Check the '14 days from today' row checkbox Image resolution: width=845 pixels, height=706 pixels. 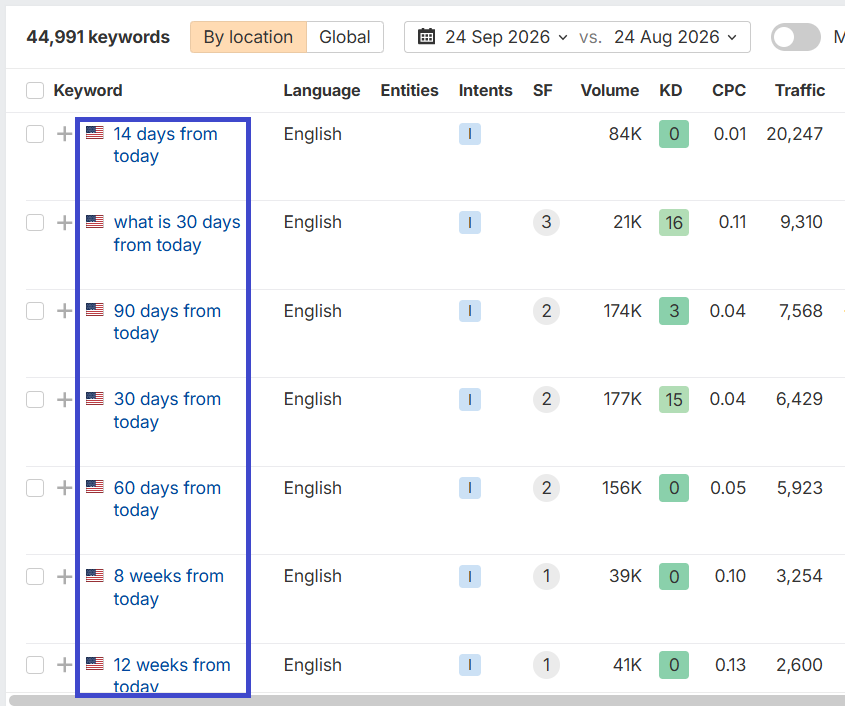35,134
